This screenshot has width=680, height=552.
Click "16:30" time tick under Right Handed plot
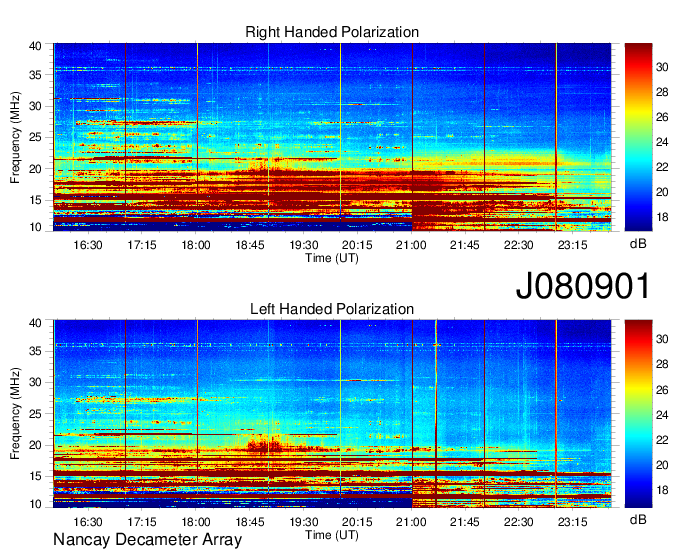tap(88, 245)
